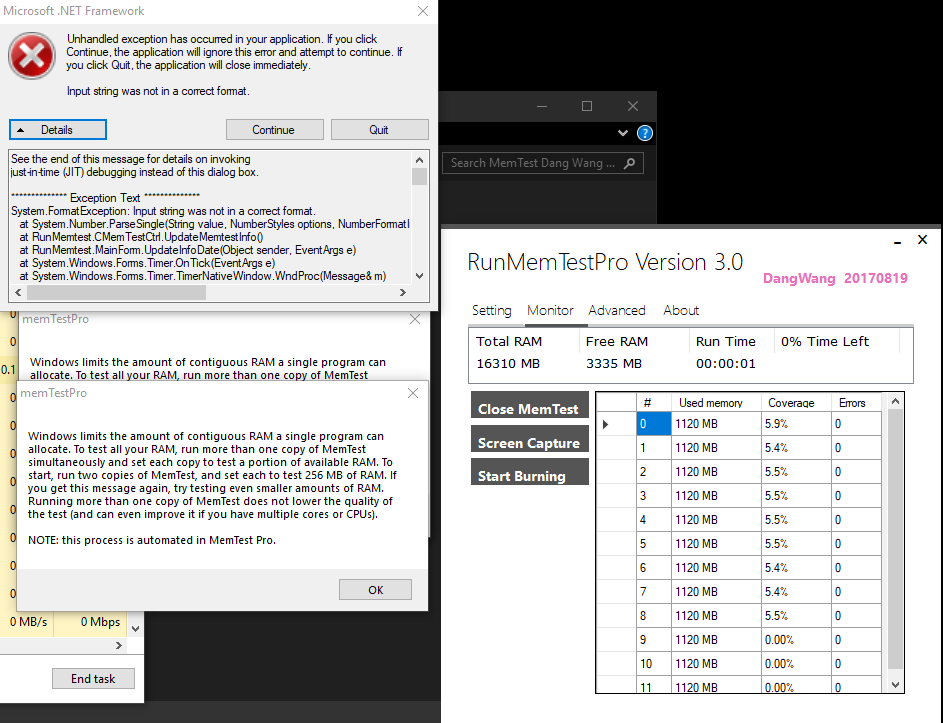Click the grid scrollbar down arrow
This screenshot has width=943, height=723.
point(895,685)
